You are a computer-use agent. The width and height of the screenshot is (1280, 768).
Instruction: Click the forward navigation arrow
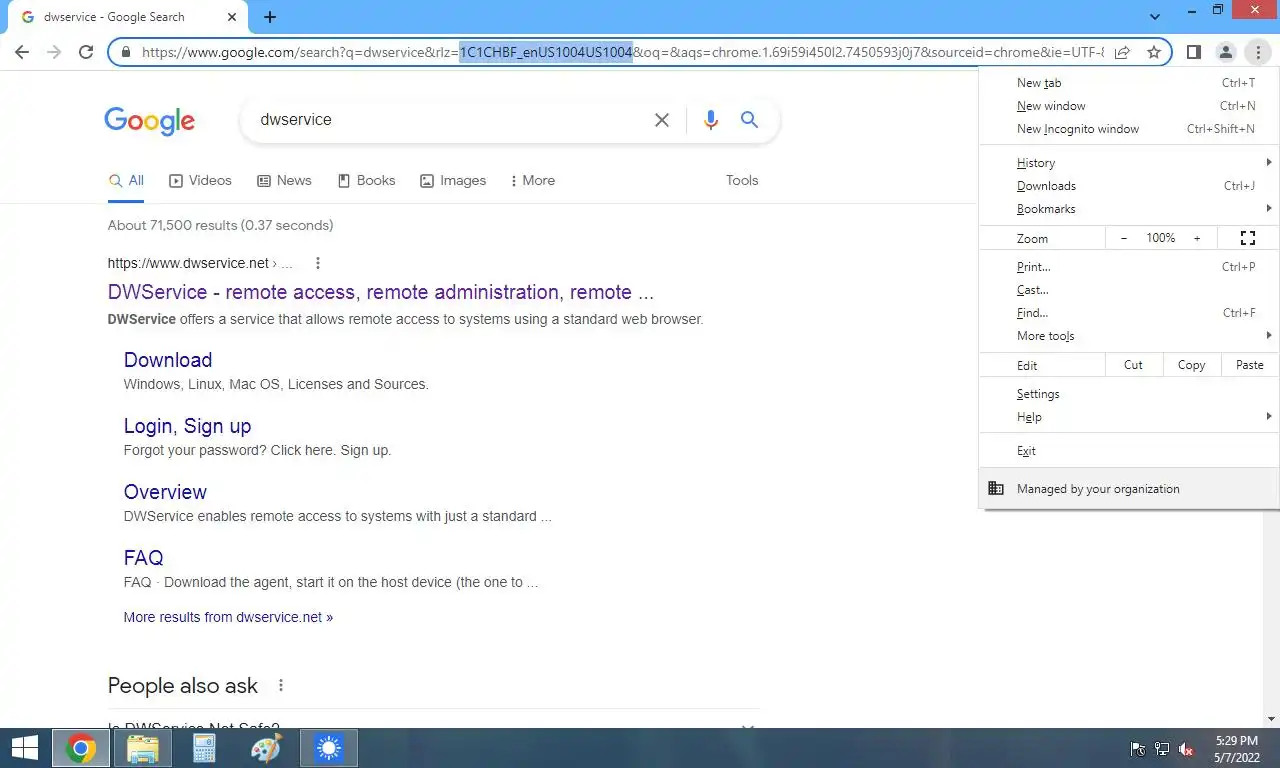tap(54, 52)
